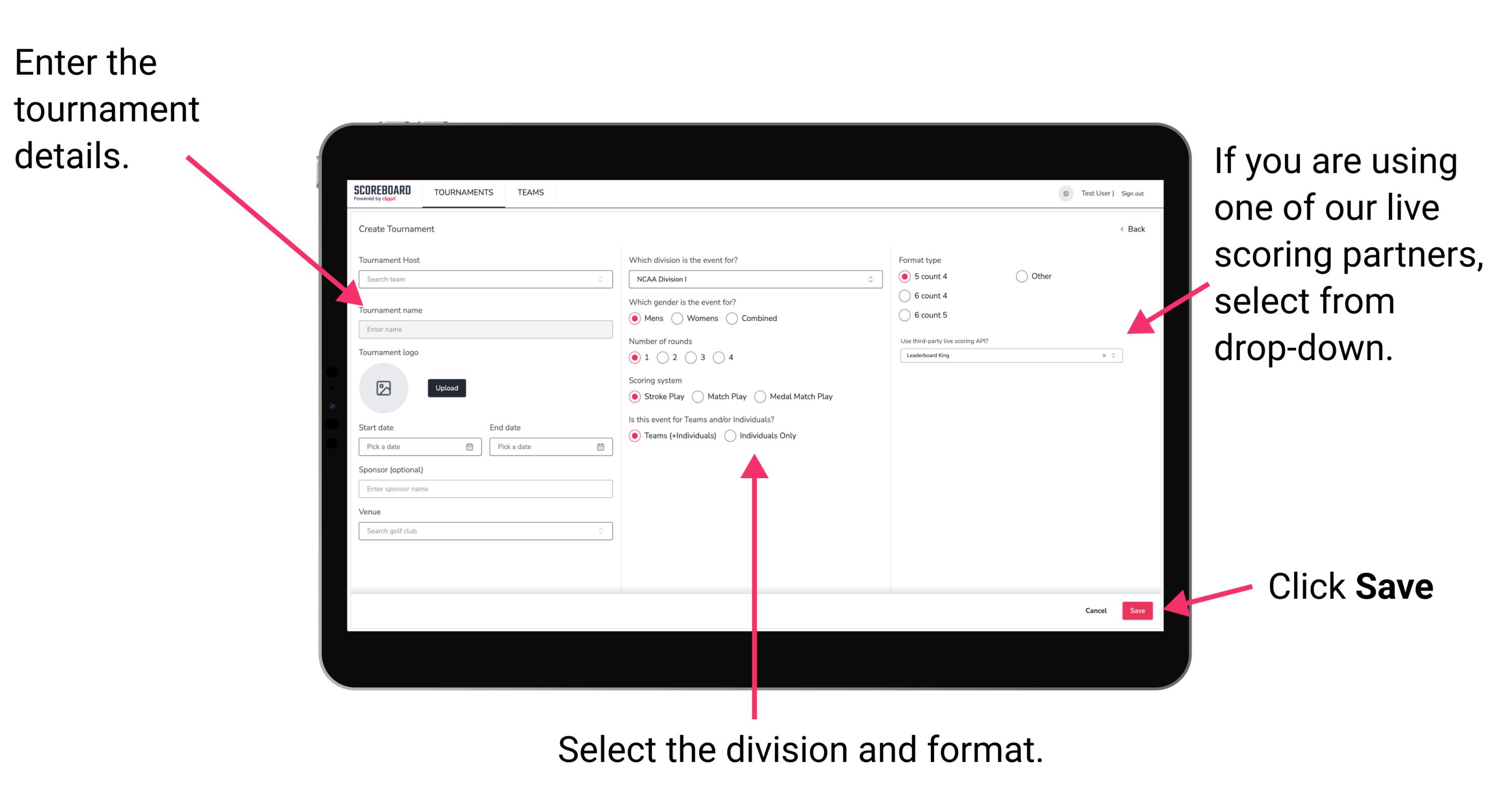Viewport: 1509px width, 812px height.
Task: Click the image placeholder icon for logo
Action: [x=385, y=388]
